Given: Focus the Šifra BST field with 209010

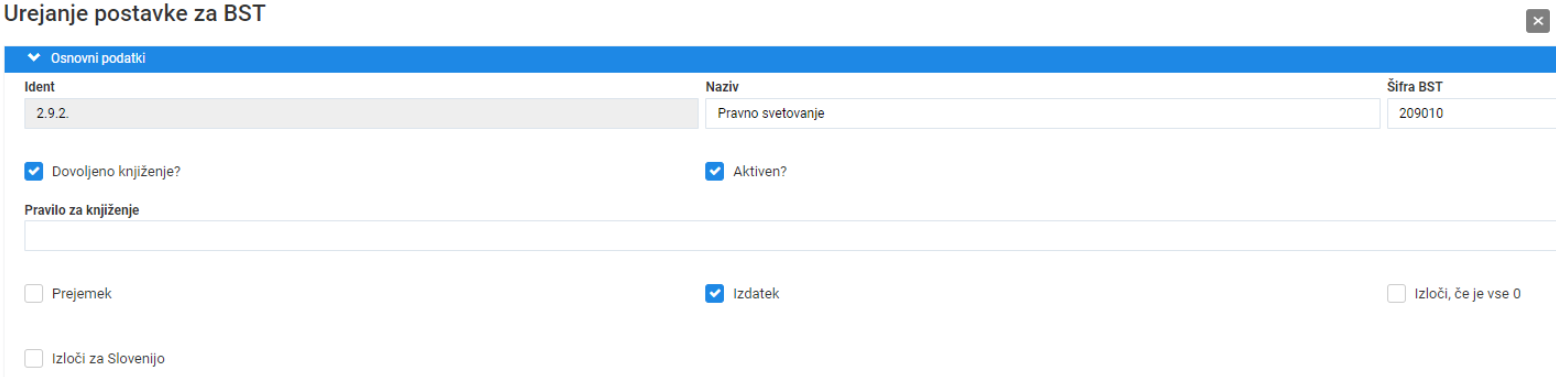Looking at the screenshot, I should coord(1471,114).
